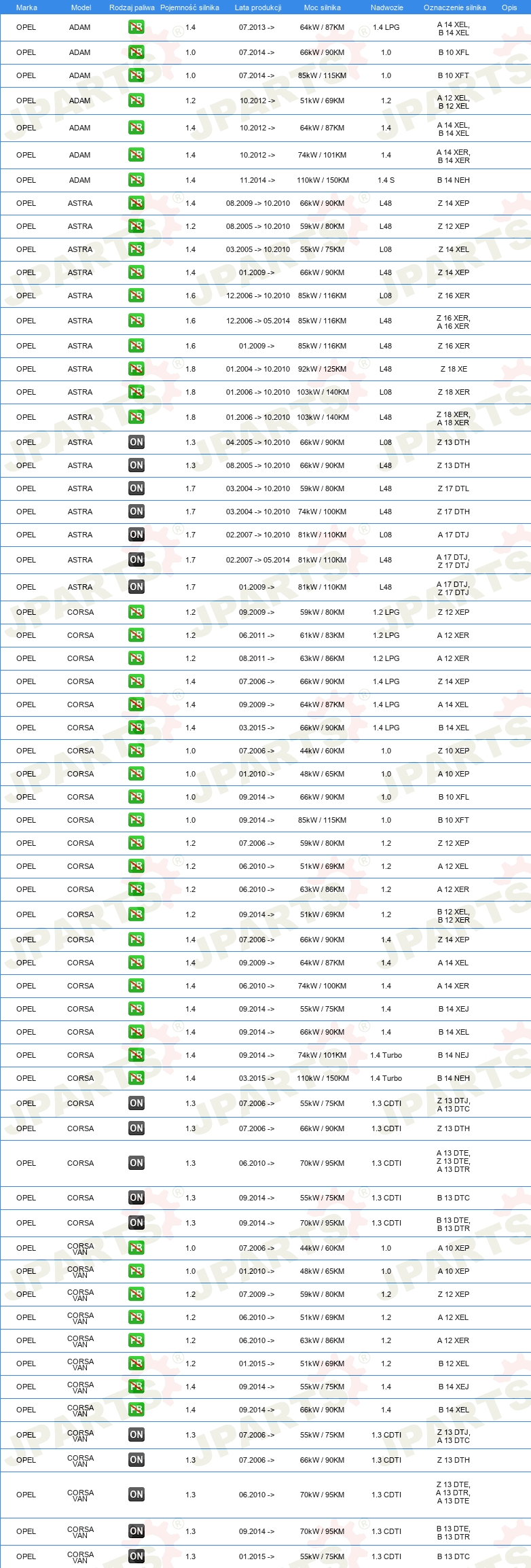Click the petrol icon in CORSA 61kW / 83KM row
Screen dimensions: 531x1568
click(136, 635)
